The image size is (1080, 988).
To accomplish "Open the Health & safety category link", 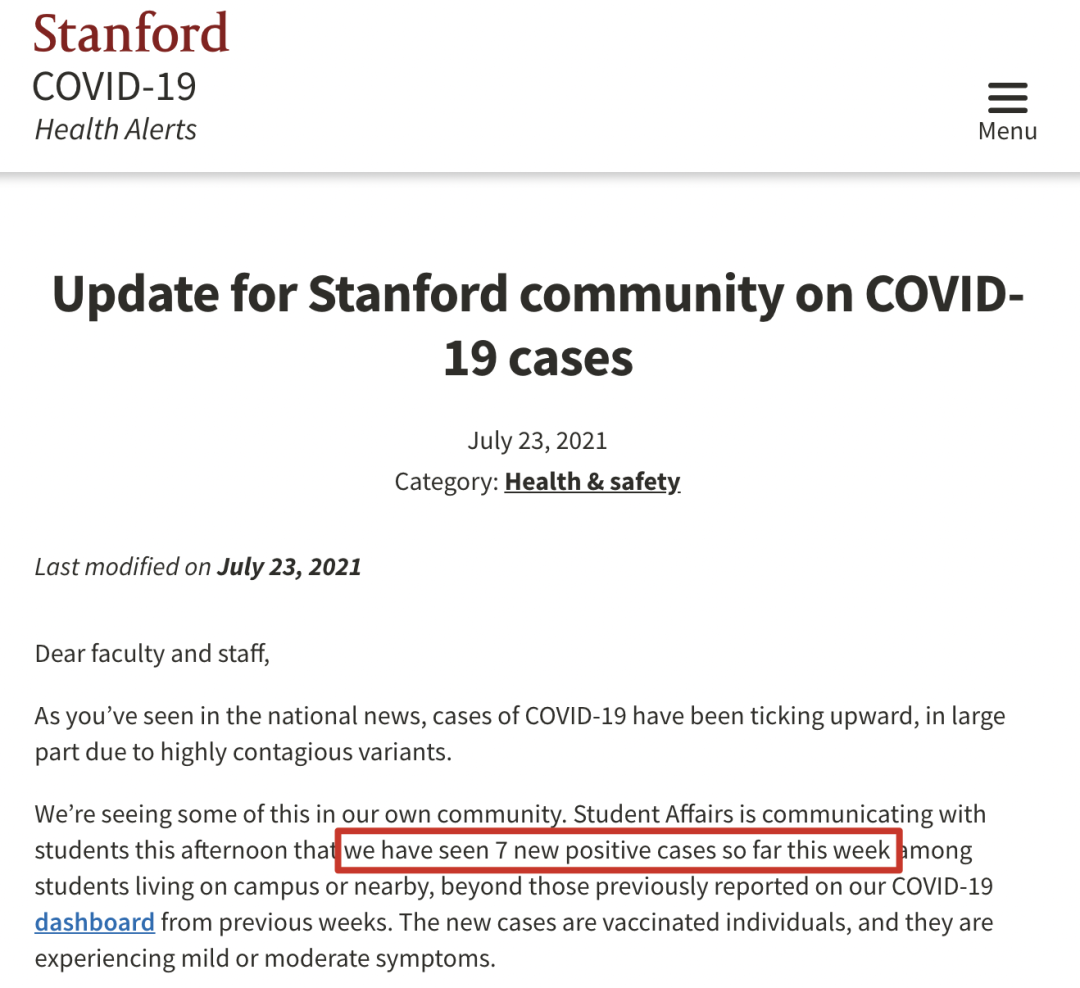I will 592,481.
